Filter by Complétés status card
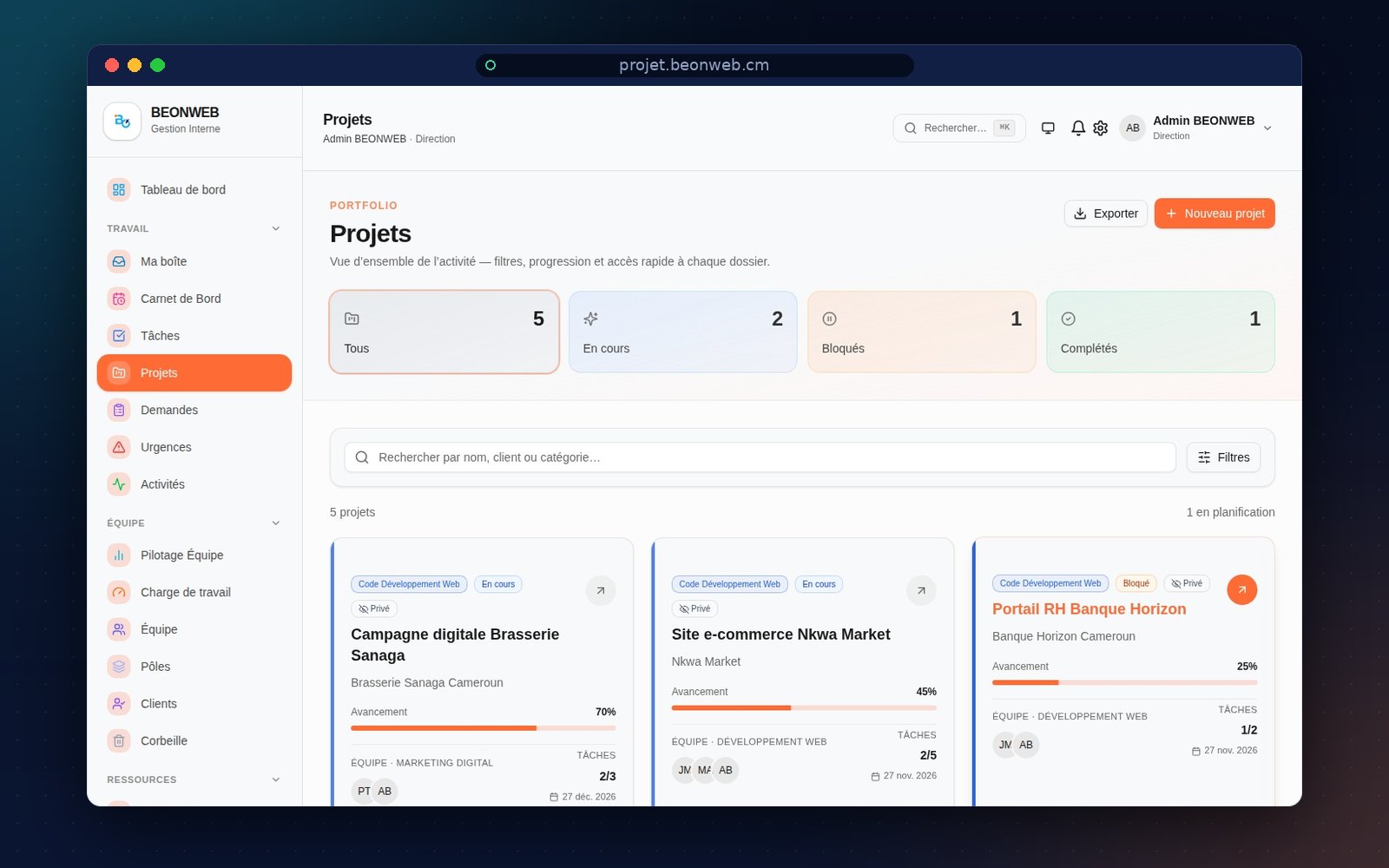The height and width of the screenshot is (868, 1389). (1161, 332)
